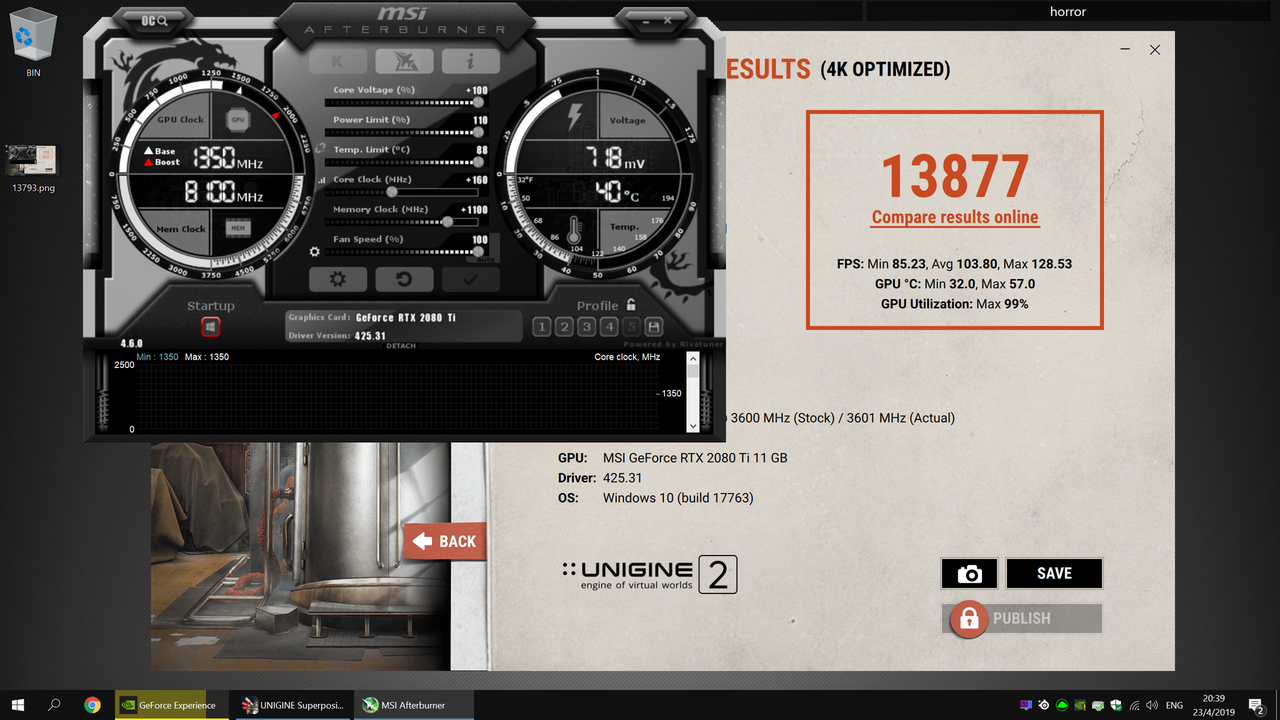This screenshot has width=1280, height=720.
Task: Click the ENG language indicator
Action: pyautogui.click(x=1174, y=705)
